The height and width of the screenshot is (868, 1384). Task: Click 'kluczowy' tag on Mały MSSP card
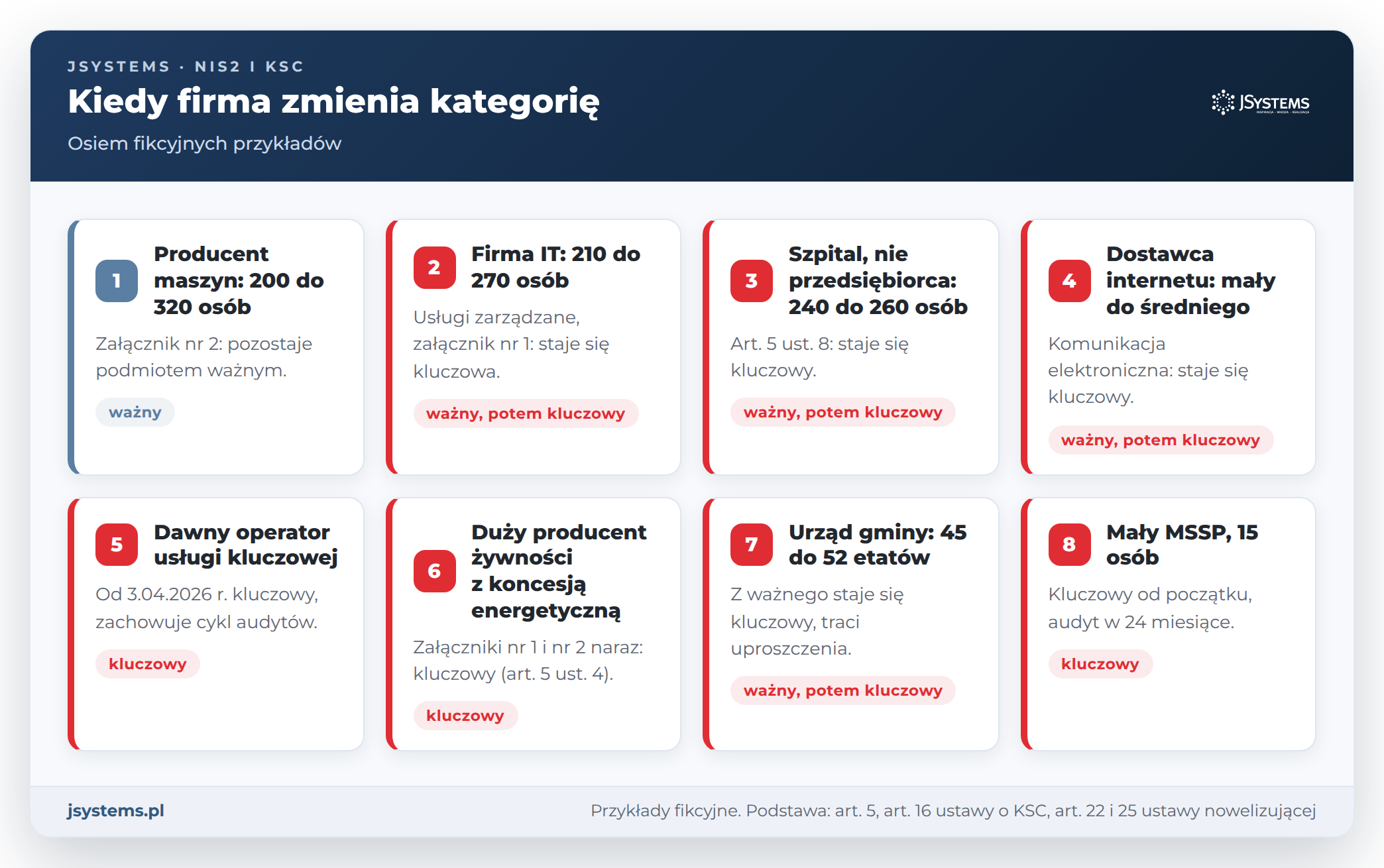[x=1100, y=664]
